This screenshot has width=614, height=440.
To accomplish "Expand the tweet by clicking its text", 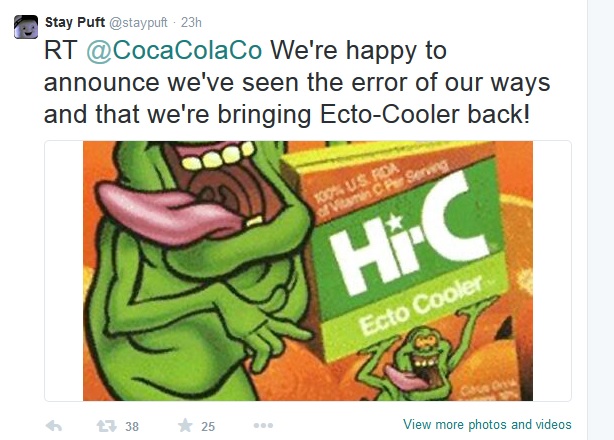I will click(x=297, y=82).
